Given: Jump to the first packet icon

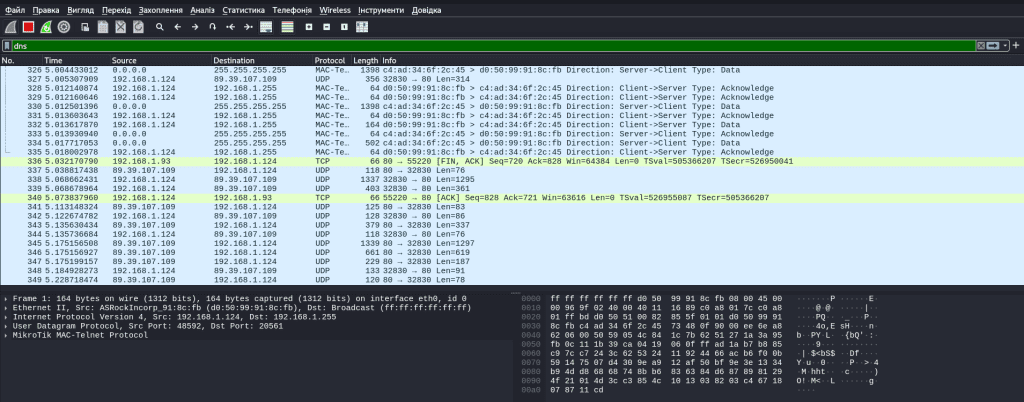Looking at the screenshot, I should (230, 27).
